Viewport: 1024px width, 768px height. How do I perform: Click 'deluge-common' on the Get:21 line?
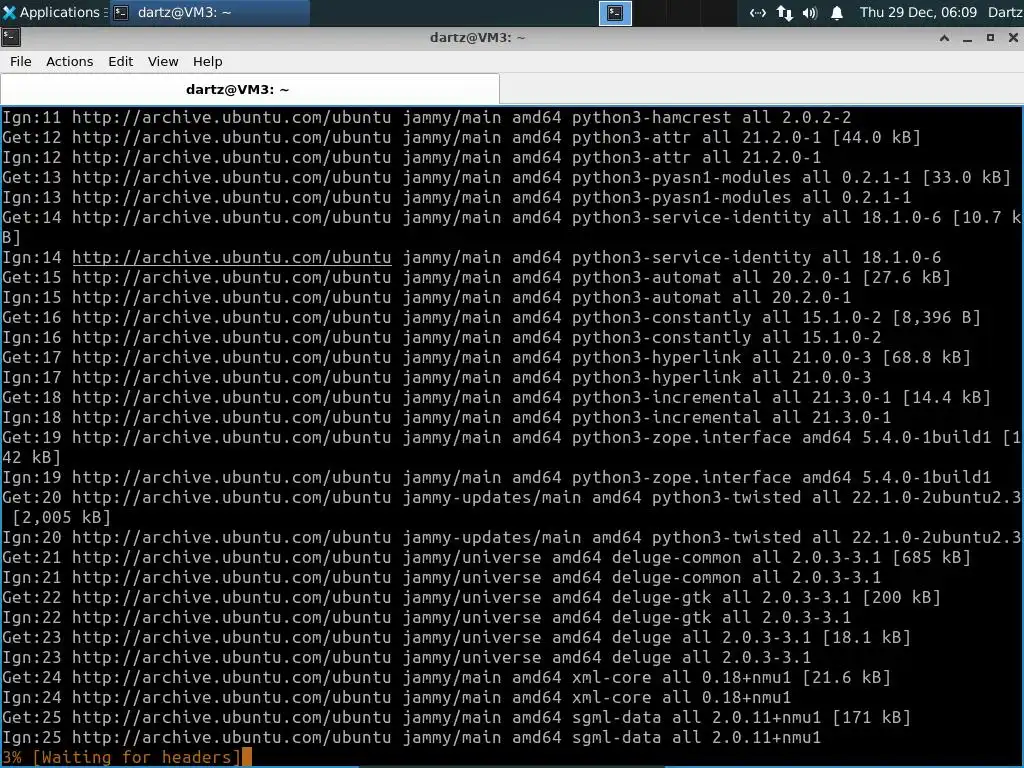pos(677,557)
